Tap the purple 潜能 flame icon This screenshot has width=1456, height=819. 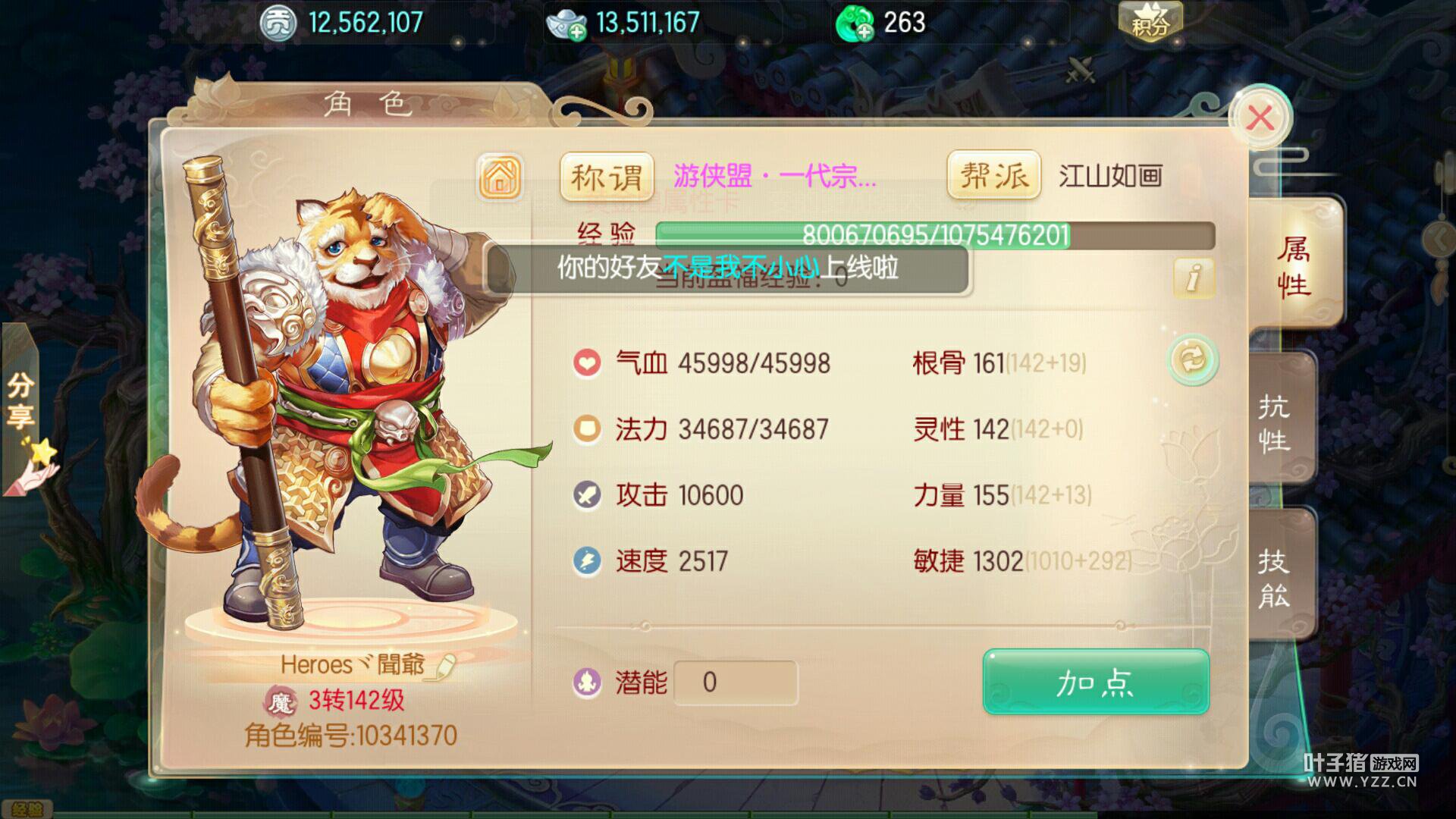pos(586,682)
